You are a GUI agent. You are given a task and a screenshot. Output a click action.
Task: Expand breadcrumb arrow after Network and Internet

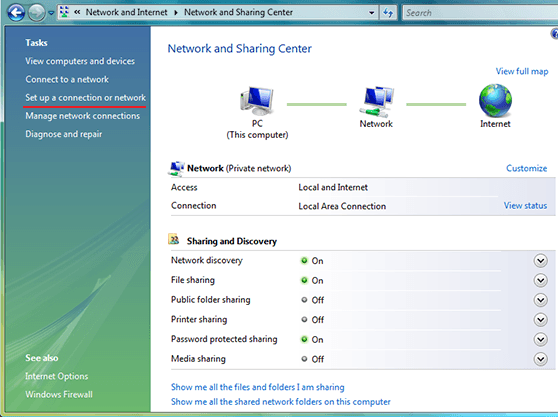[x=176, y=12]
